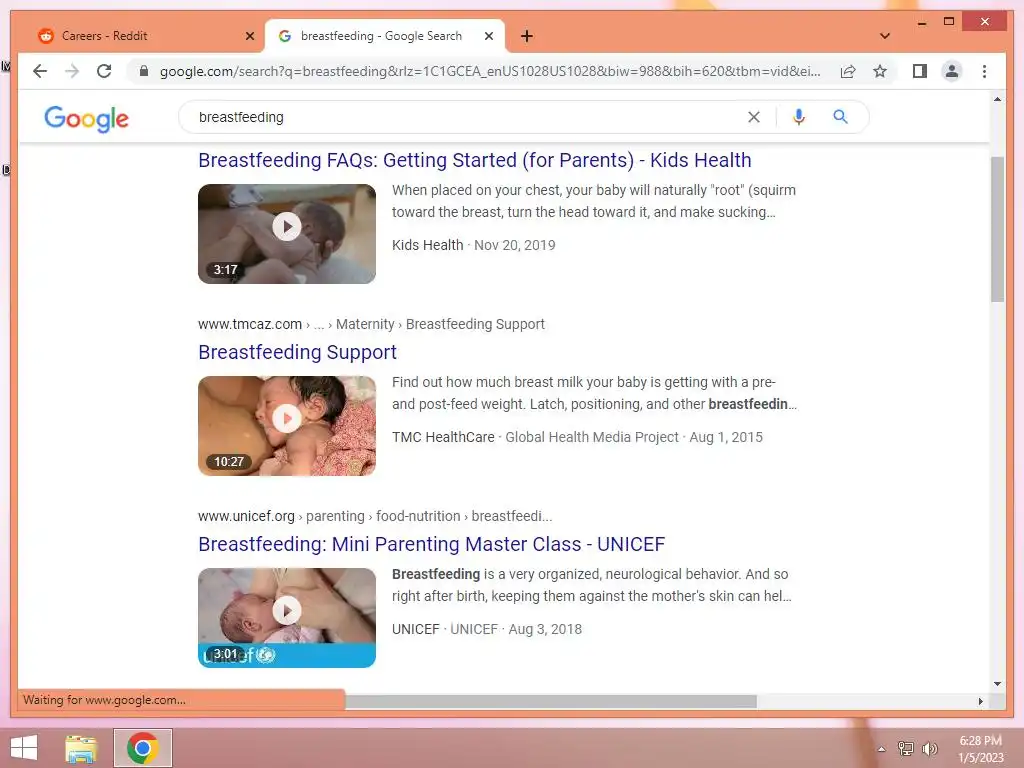The image size is (1024, 768).
Task: Click the scroll up arrow
Action: [x=997, y=99]
